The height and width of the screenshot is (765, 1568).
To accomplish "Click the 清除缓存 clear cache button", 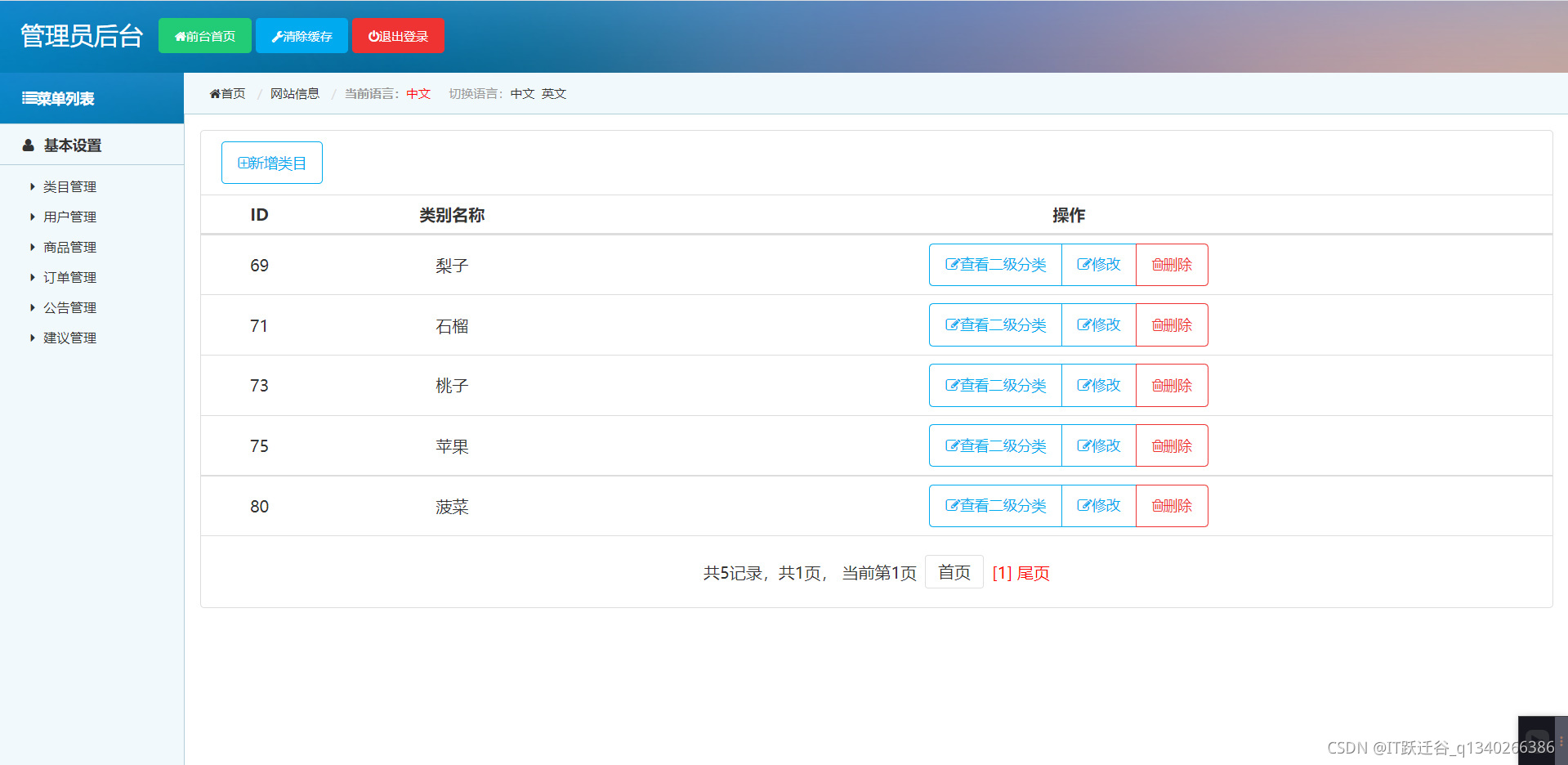I will 302,36.
